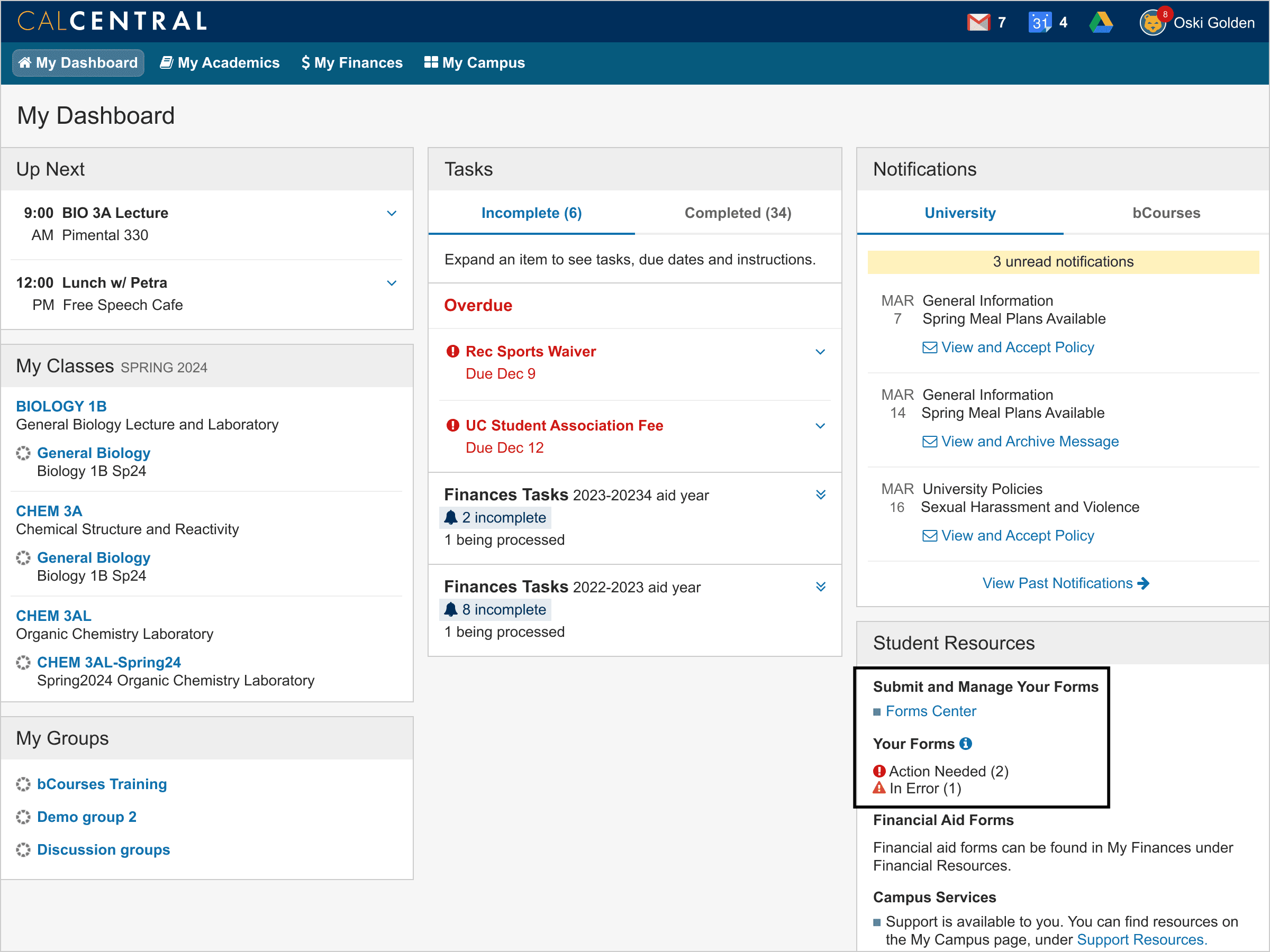
Task: Expand the Lunch w/ Petra event
Action: pos(392,283)
